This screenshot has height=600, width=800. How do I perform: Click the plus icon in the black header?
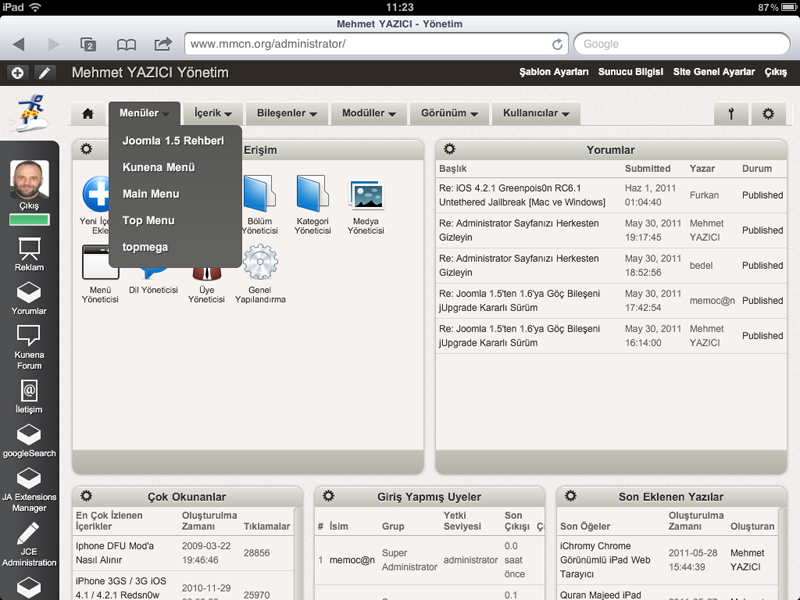click(17, 73)
